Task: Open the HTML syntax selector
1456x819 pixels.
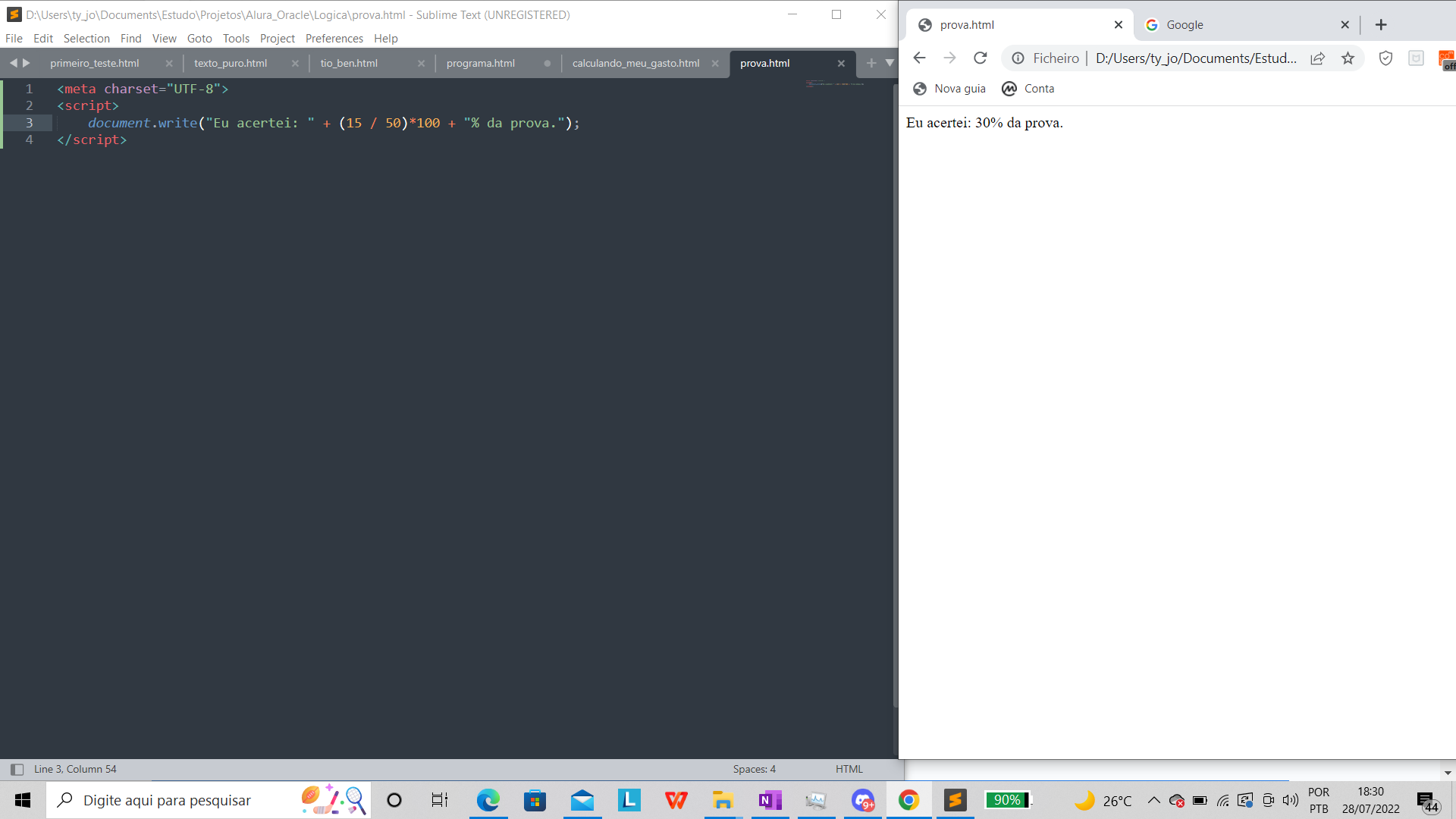Action: [849, 769]
